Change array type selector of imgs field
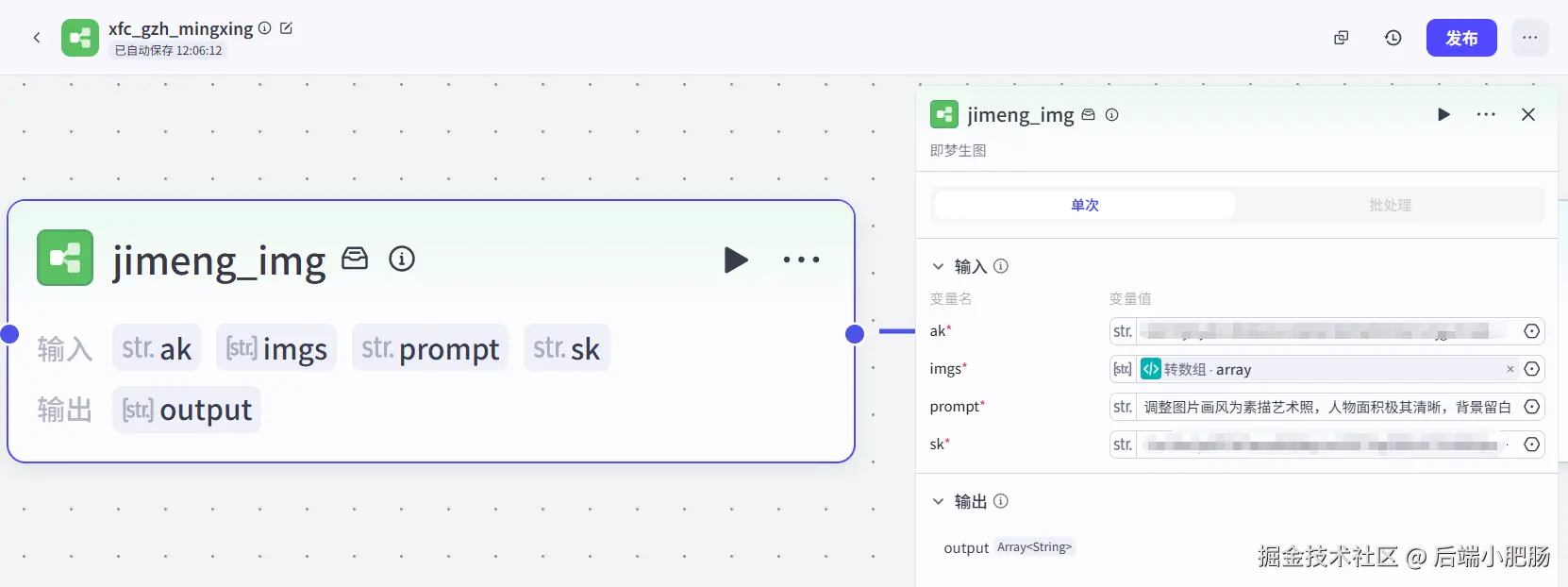Screen dimensions: 1568x587 click(1123, 369)
